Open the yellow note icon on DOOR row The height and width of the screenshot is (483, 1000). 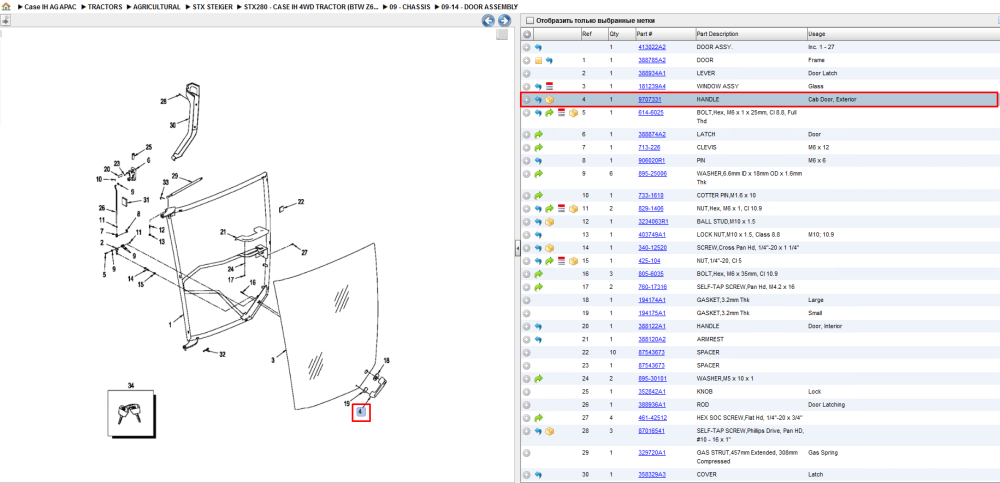coord(538,61)
